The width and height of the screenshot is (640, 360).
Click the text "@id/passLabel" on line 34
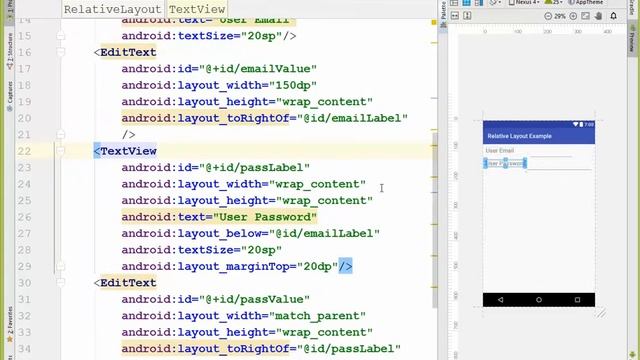coord(349,349)
